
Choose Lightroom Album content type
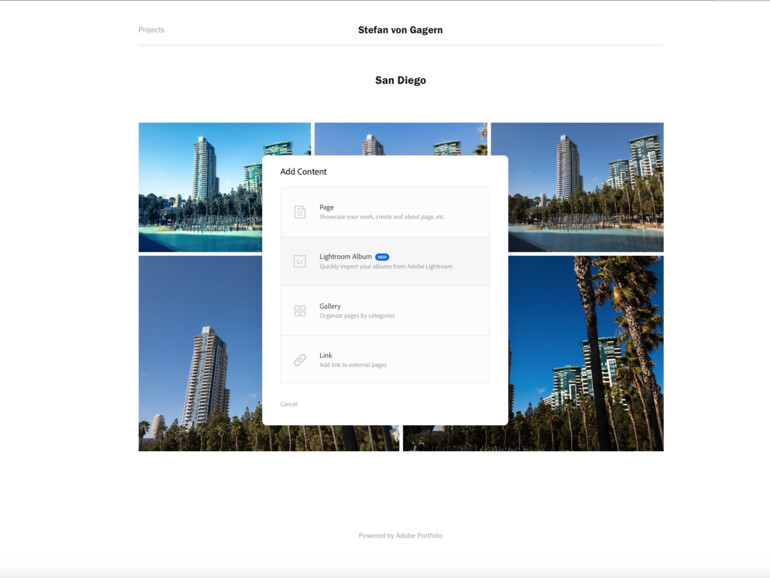pos(385,261)
